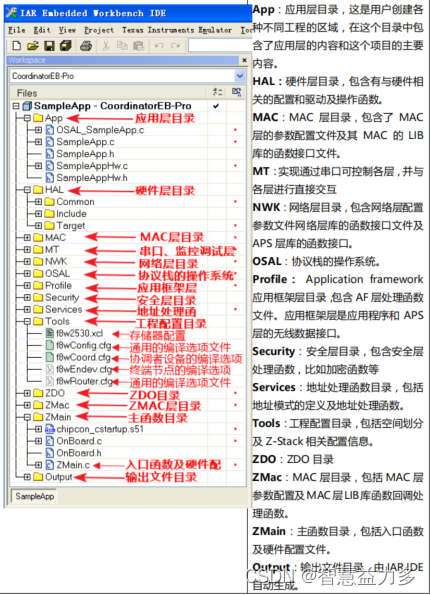Click the f8w2530.xcl linker file icon

click(x=49, y=333)
